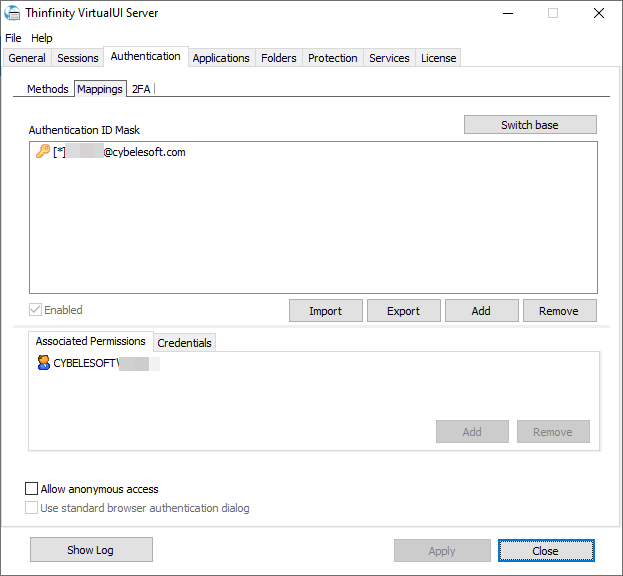Click Remove in the Associated Permissions panel

[553, 431]
